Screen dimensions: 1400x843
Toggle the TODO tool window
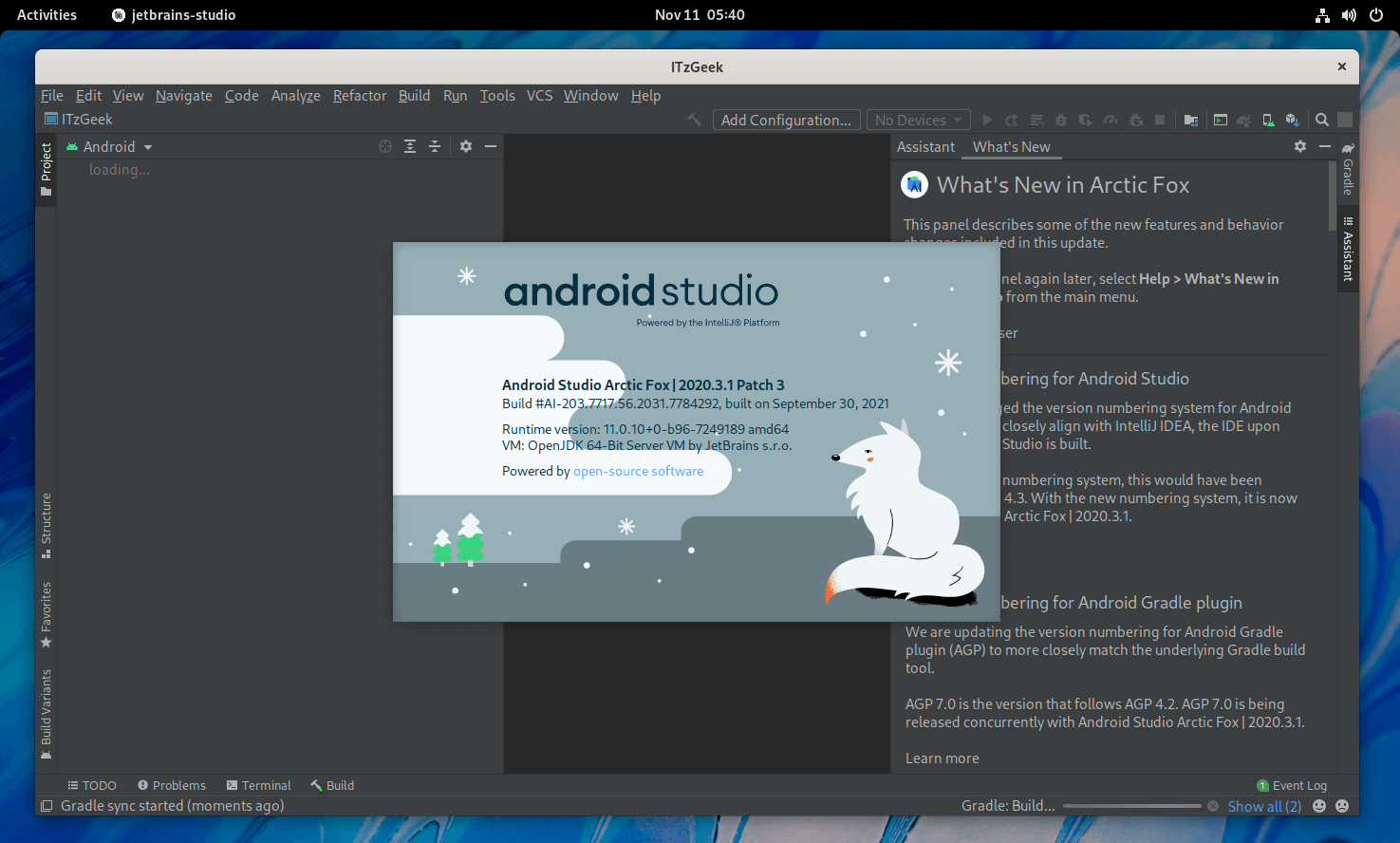92,785
